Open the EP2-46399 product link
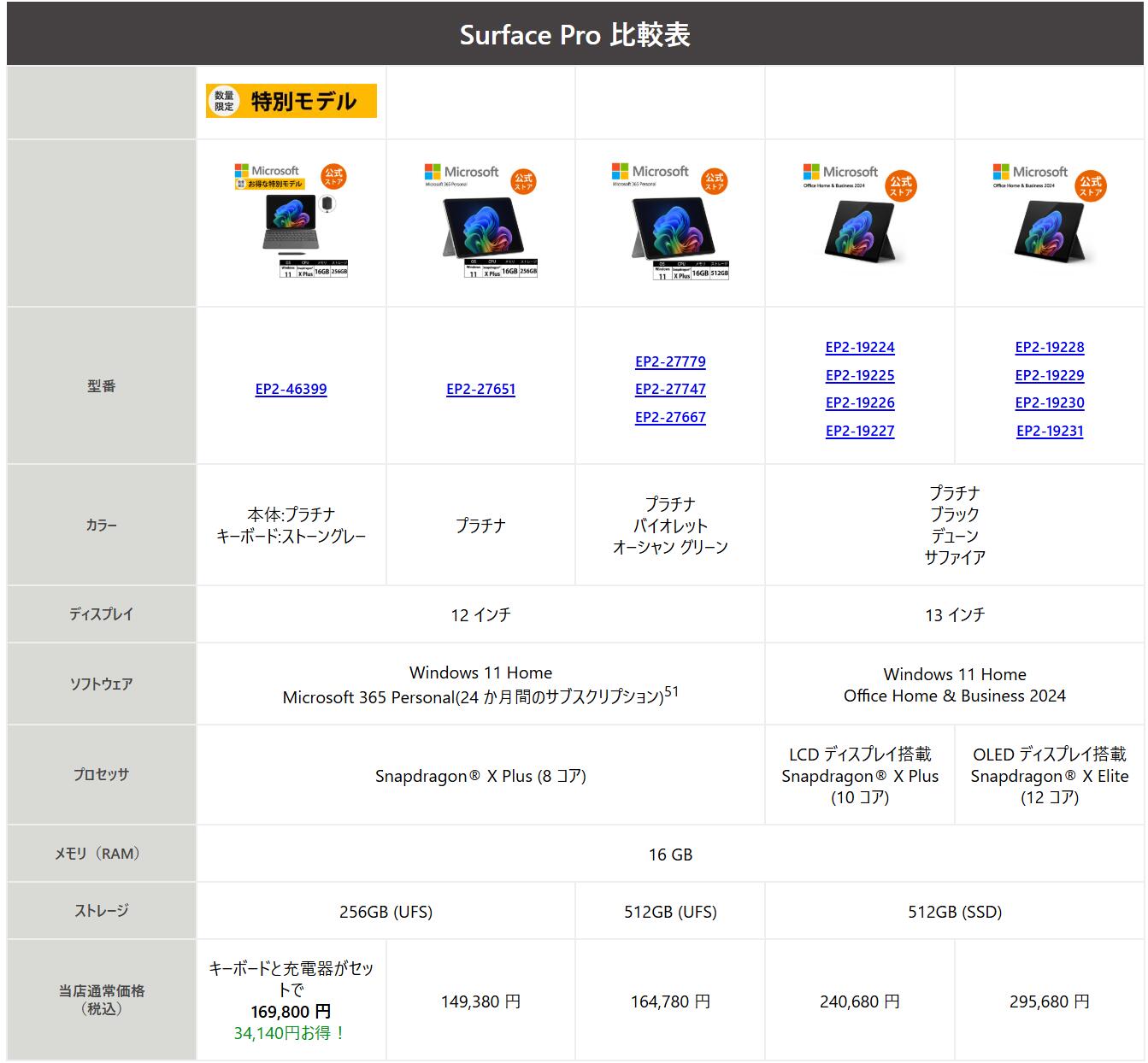The width and height of the screenshot is (1148, 1063). (x=291, y=390)
